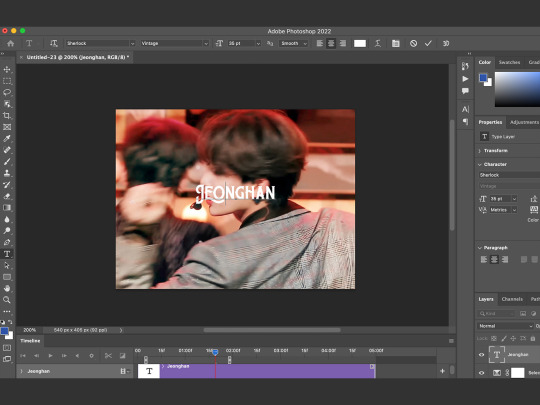Screen dimensions: 540x405
Task: Collapse the Paragraph section
Action: tap(480, 248)
